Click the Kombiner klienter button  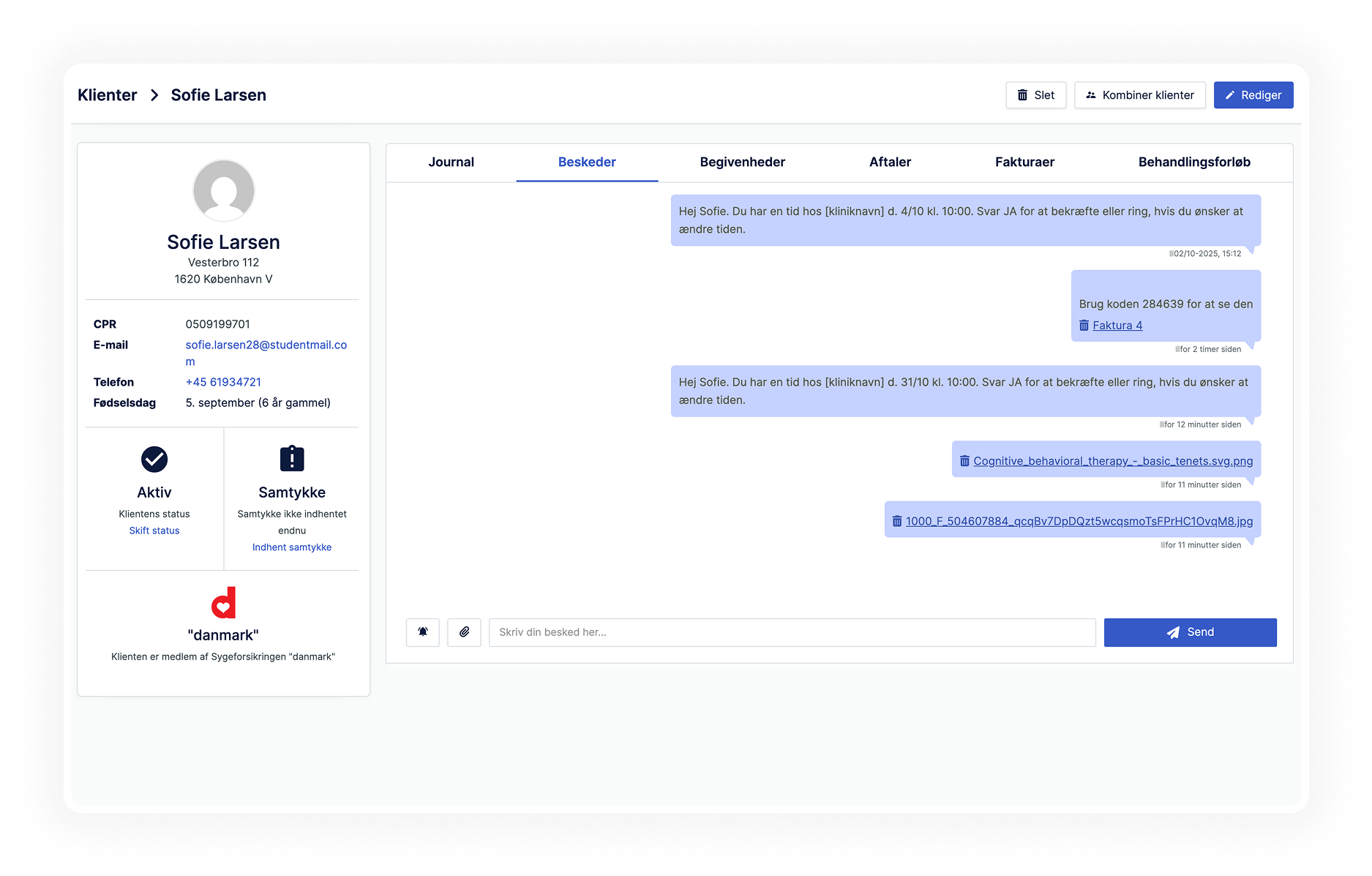[1139, 95]
